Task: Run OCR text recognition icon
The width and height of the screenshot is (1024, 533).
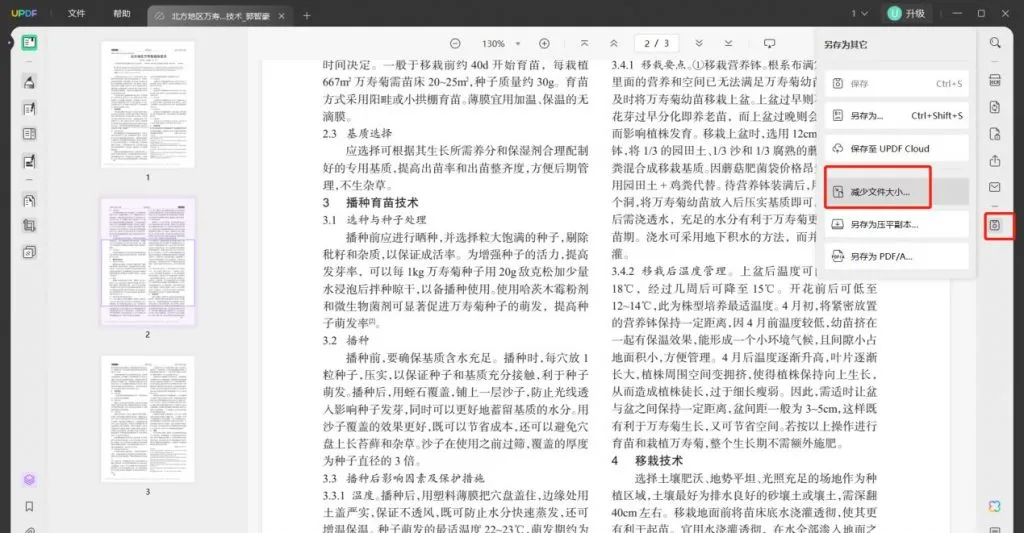Action: click(995, 80)
